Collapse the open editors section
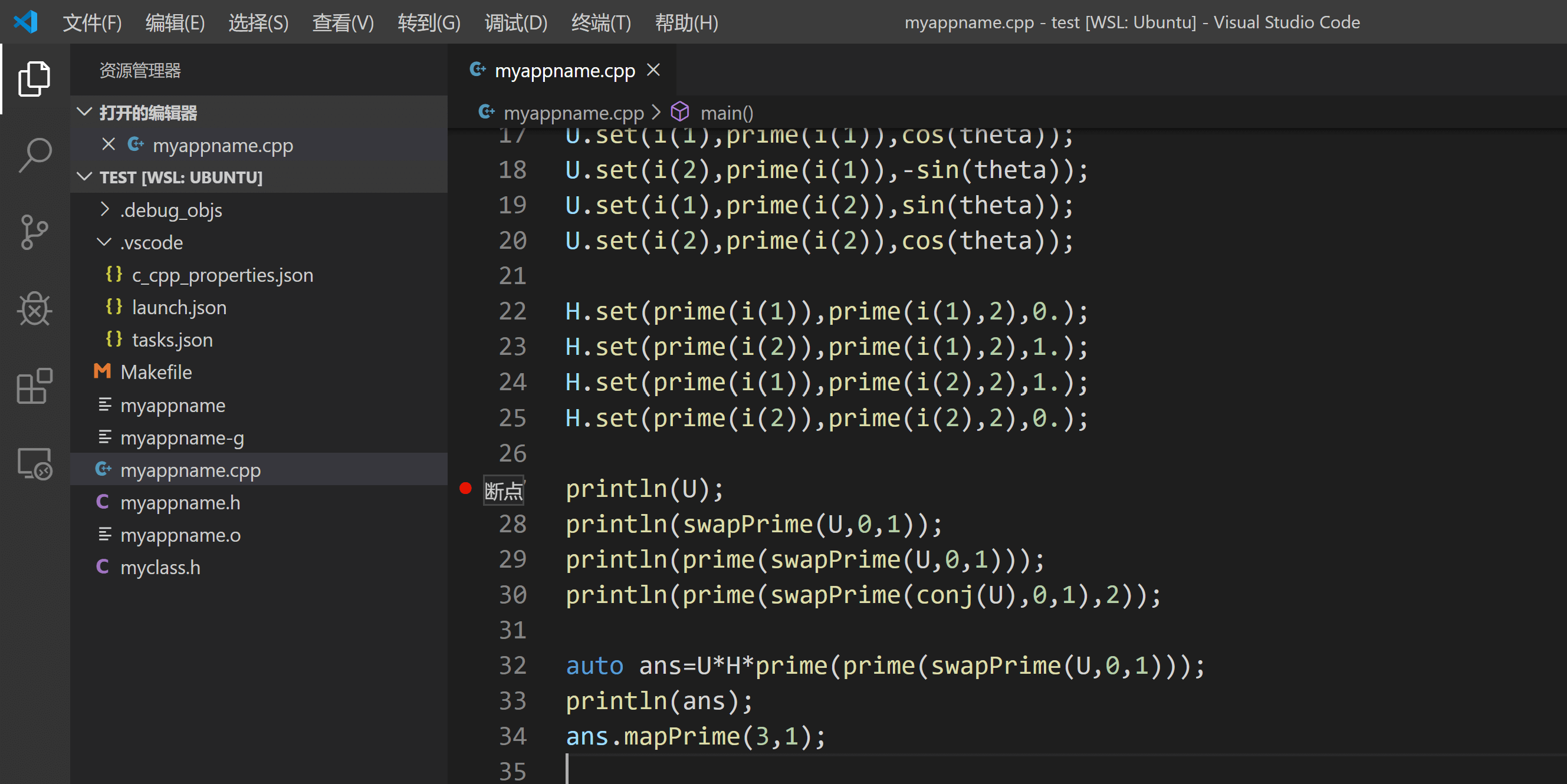This screenshot has height=784, width=1567. [x=84, y=113]
